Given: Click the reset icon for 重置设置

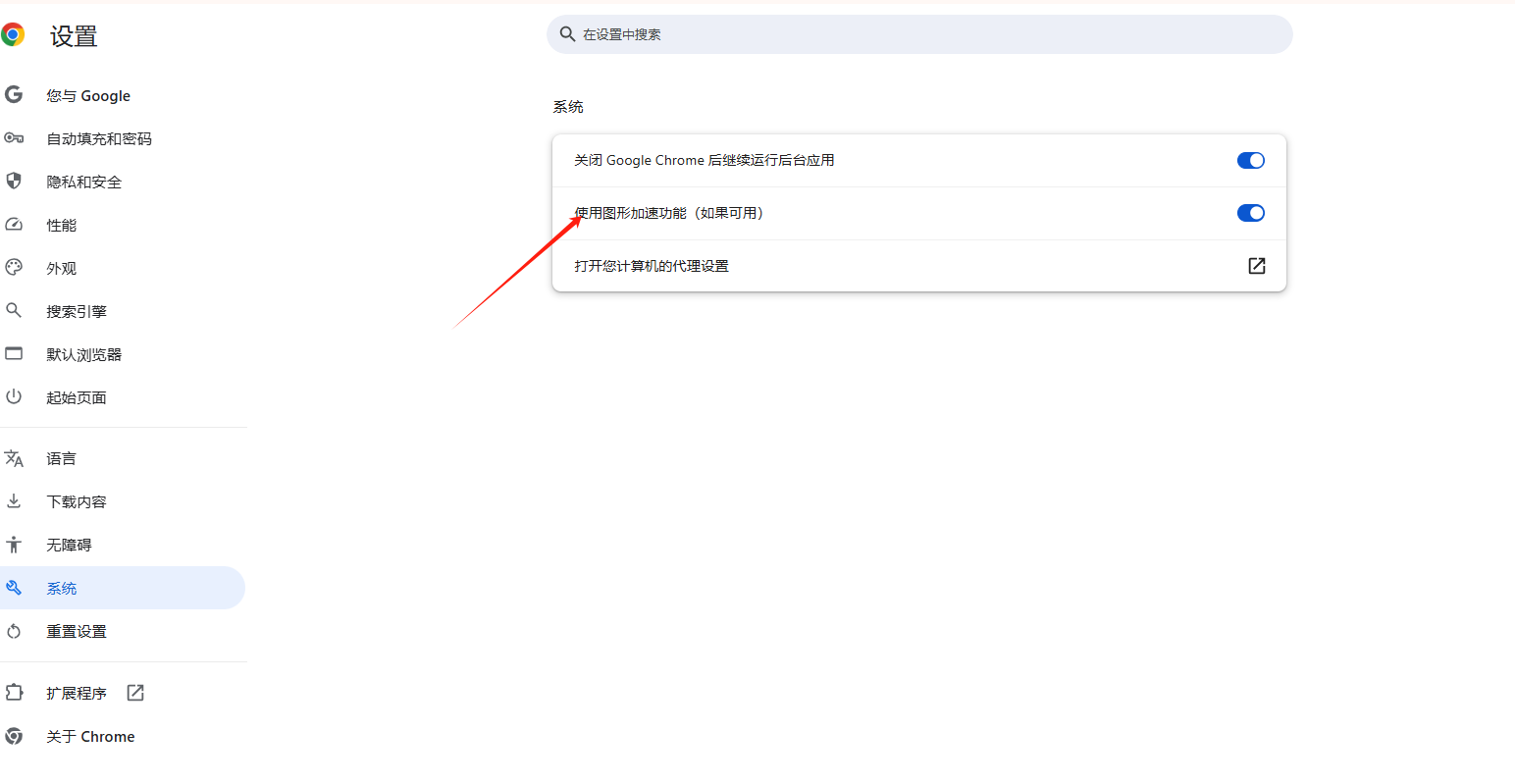Looking at the screenshot, I should [x=14, y=631].
